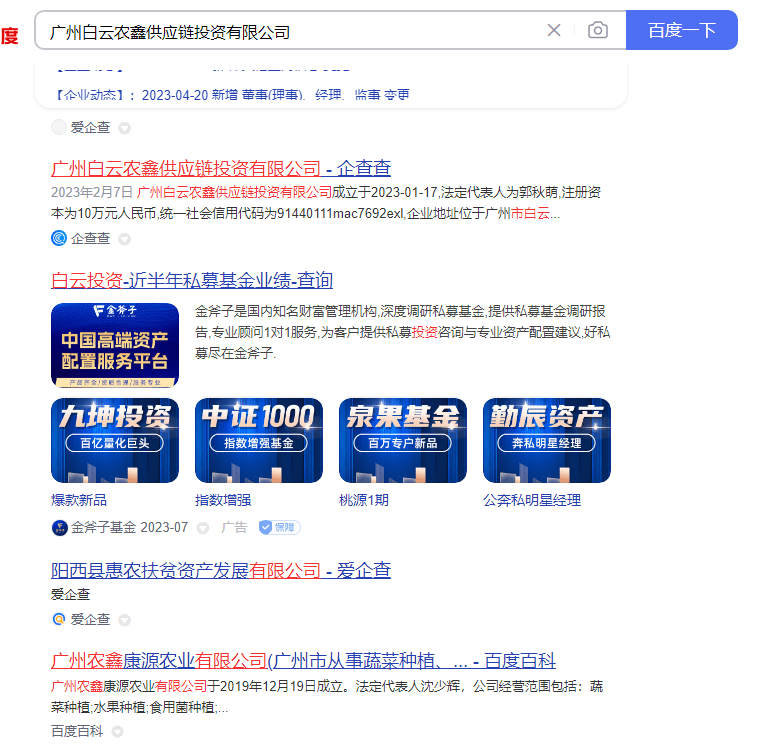Click the 百度一下 search button
Viewport: 767px width, 748px height.
[x=681, y=30]
